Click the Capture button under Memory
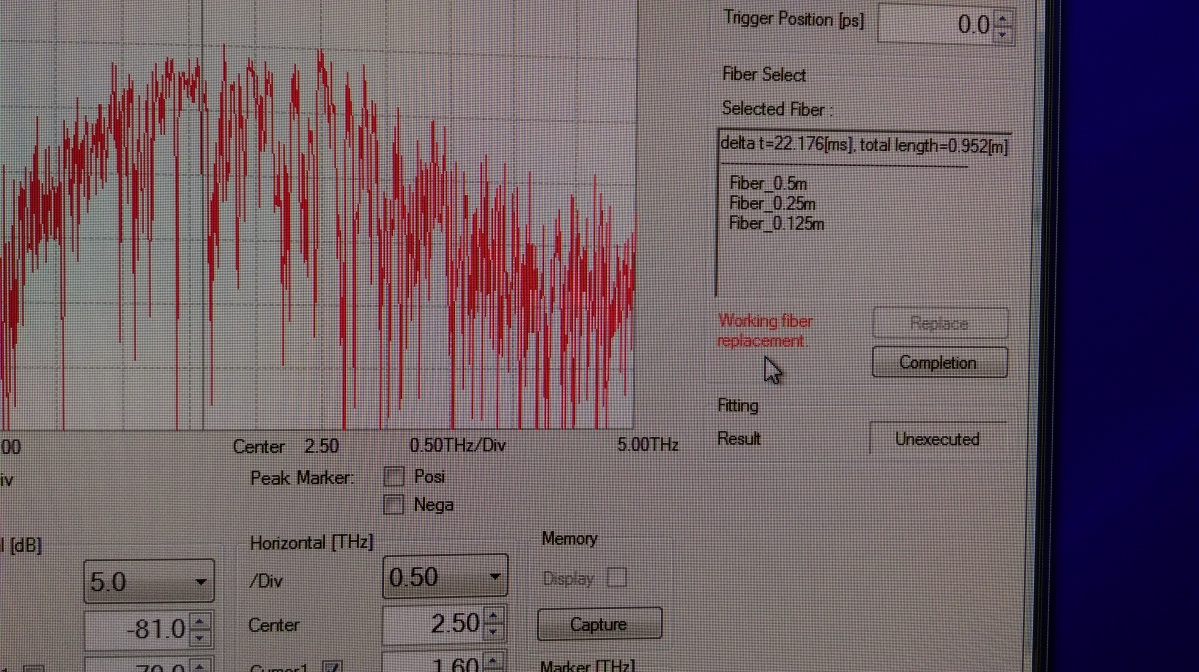1199x672 pixels. pos(598,624)
